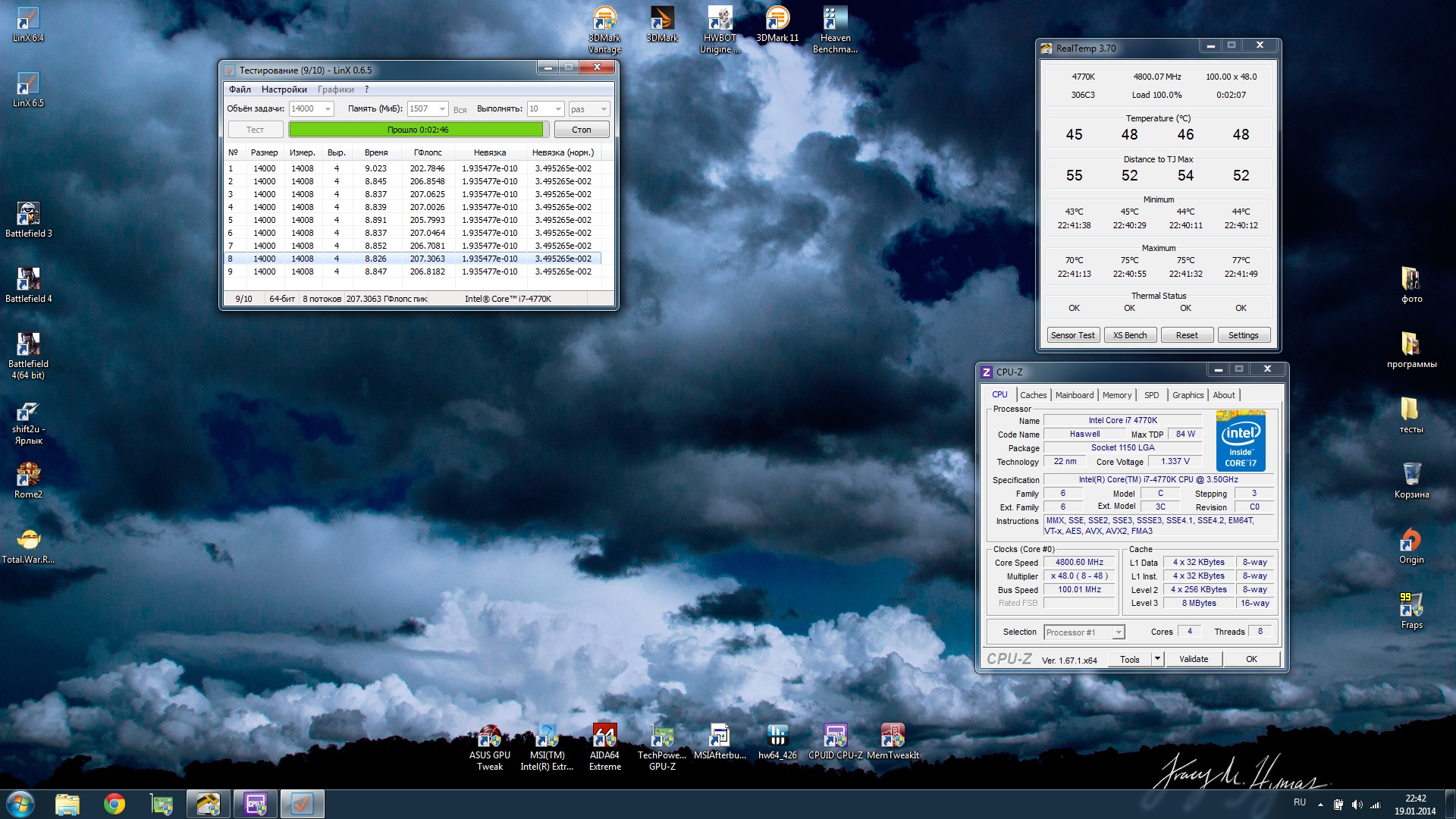Open the ASUS GPU Tweak desktop icon

tap(489, 736)
